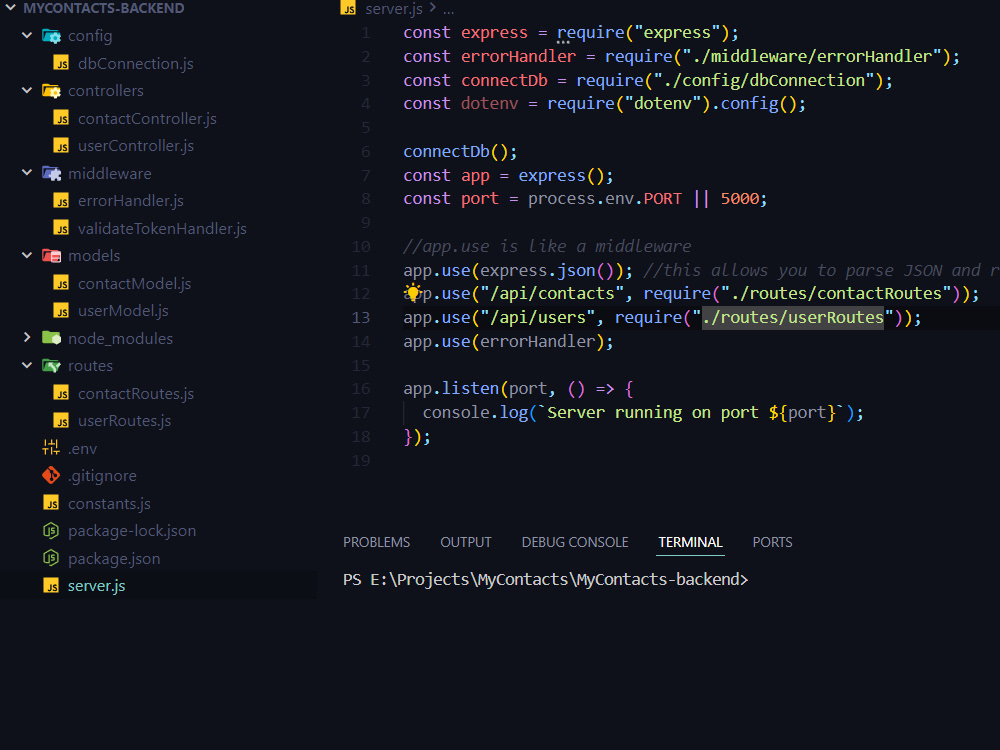
Task: Click server.js in the breadcrumb path
Action: pos(393,9)
